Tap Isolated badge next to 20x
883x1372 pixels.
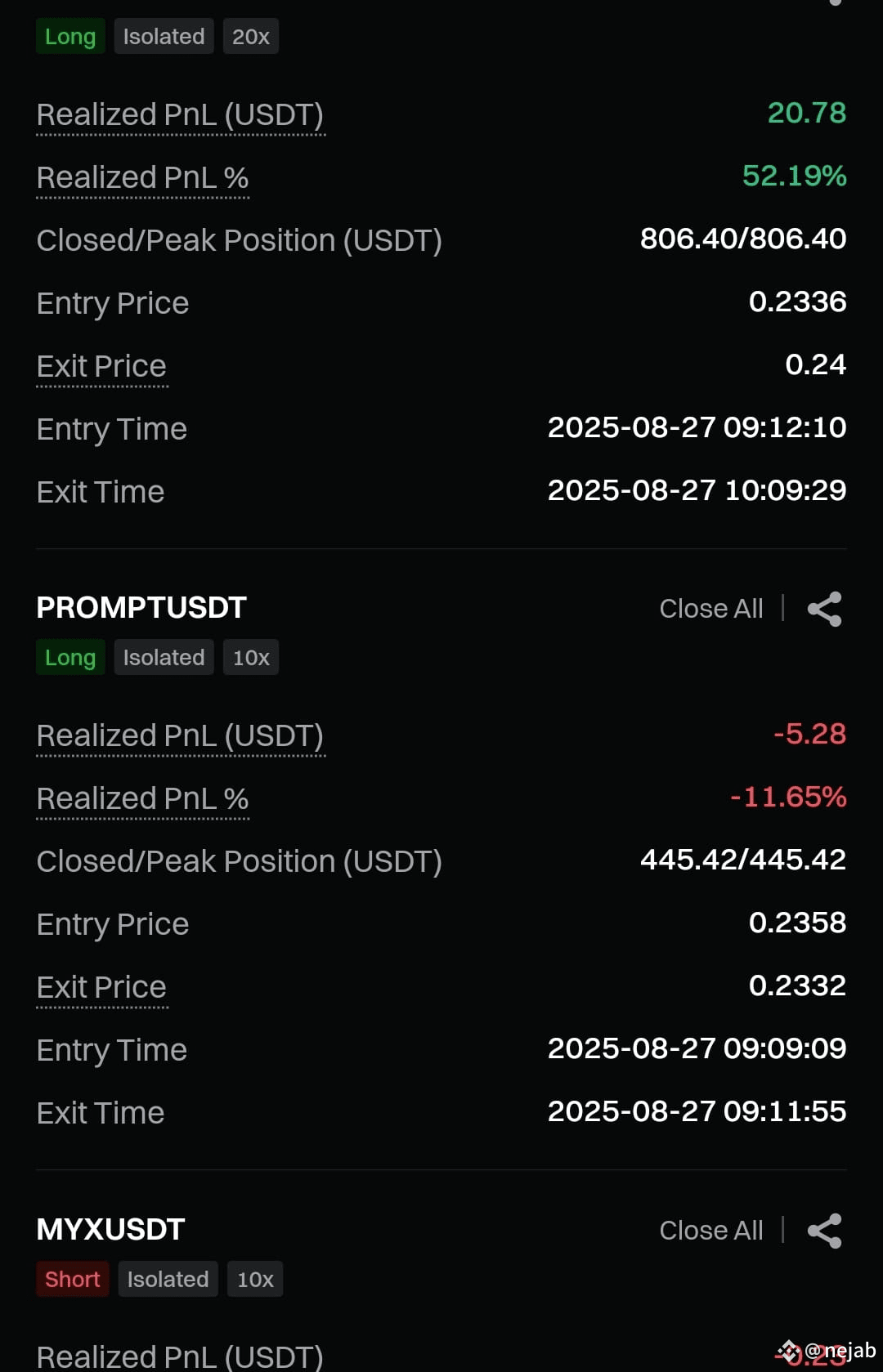(164, 36)
